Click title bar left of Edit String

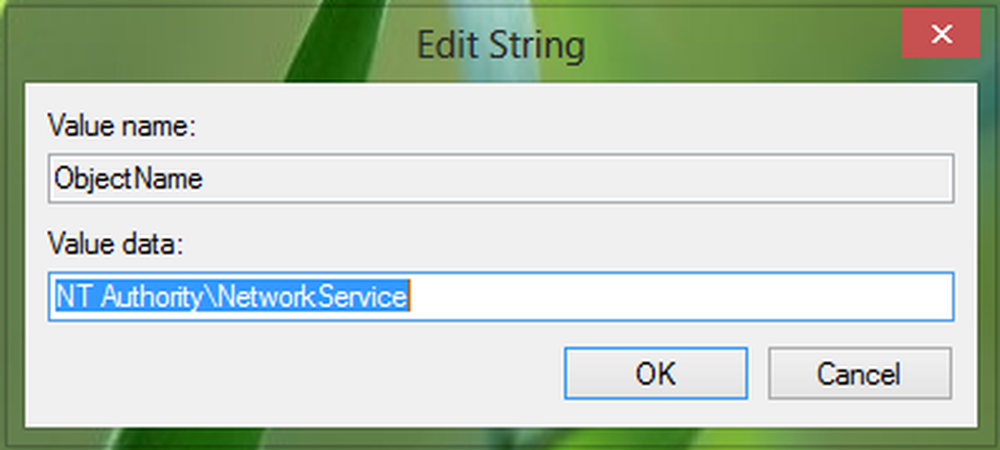[x=200, y=44]
